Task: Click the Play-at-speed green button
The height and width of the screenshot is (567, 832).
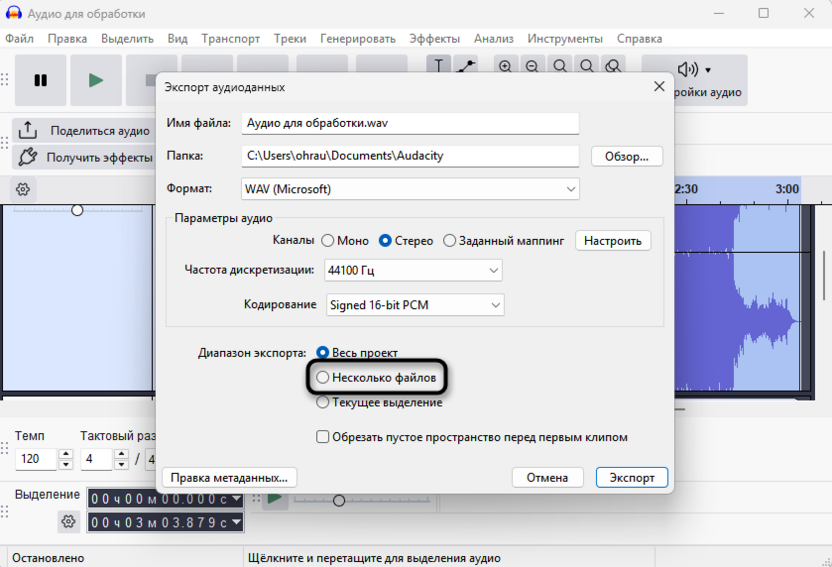Action: click(274, 499)
